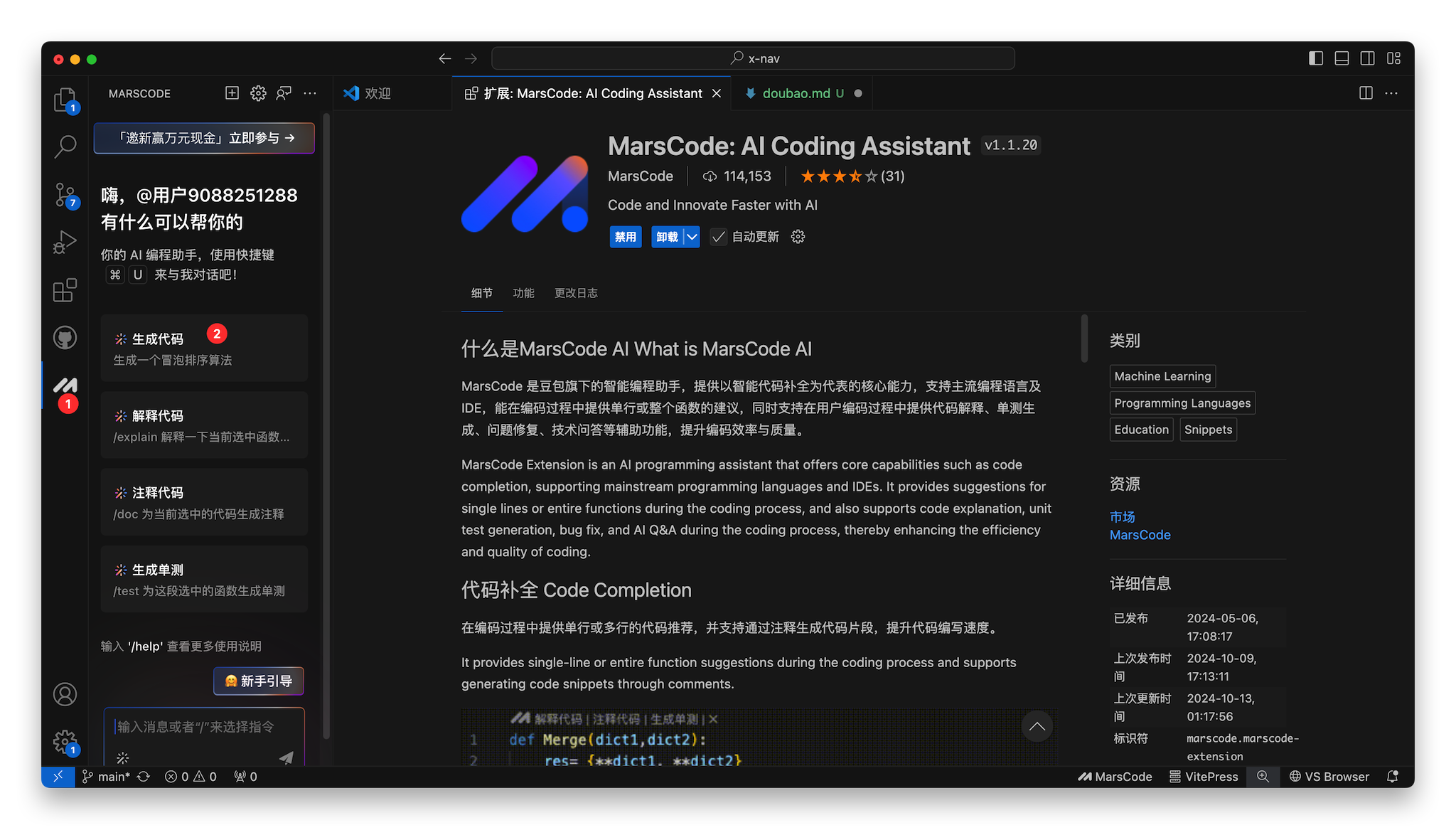
Task: Open the editor tab bar overflow menu
Action: 1391,93
